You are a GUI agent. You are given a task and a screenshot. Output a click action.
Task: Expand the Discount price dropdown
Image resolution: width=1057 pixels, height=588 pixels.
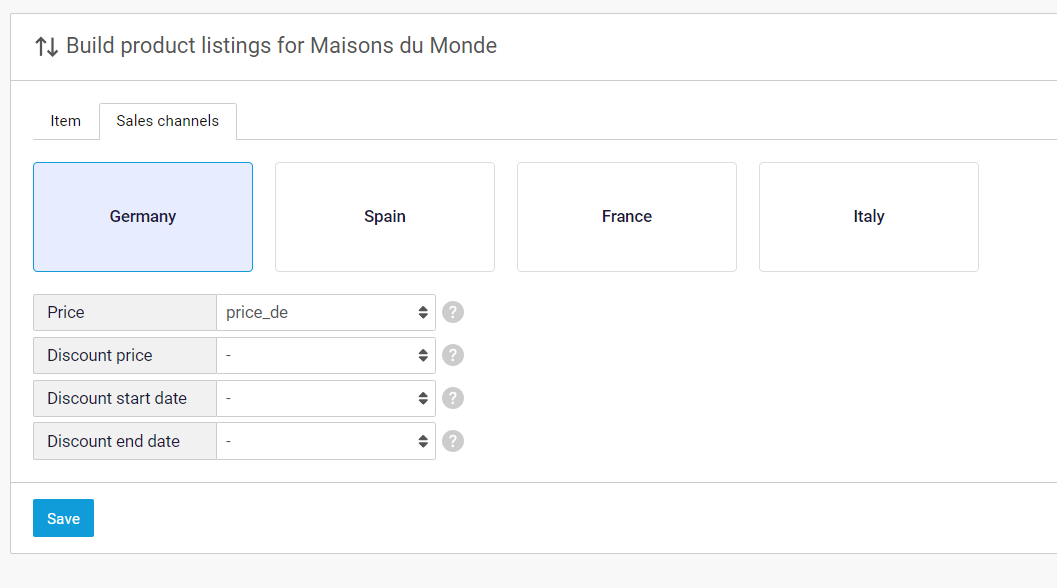pyautogui.click(x=326, y=355)
